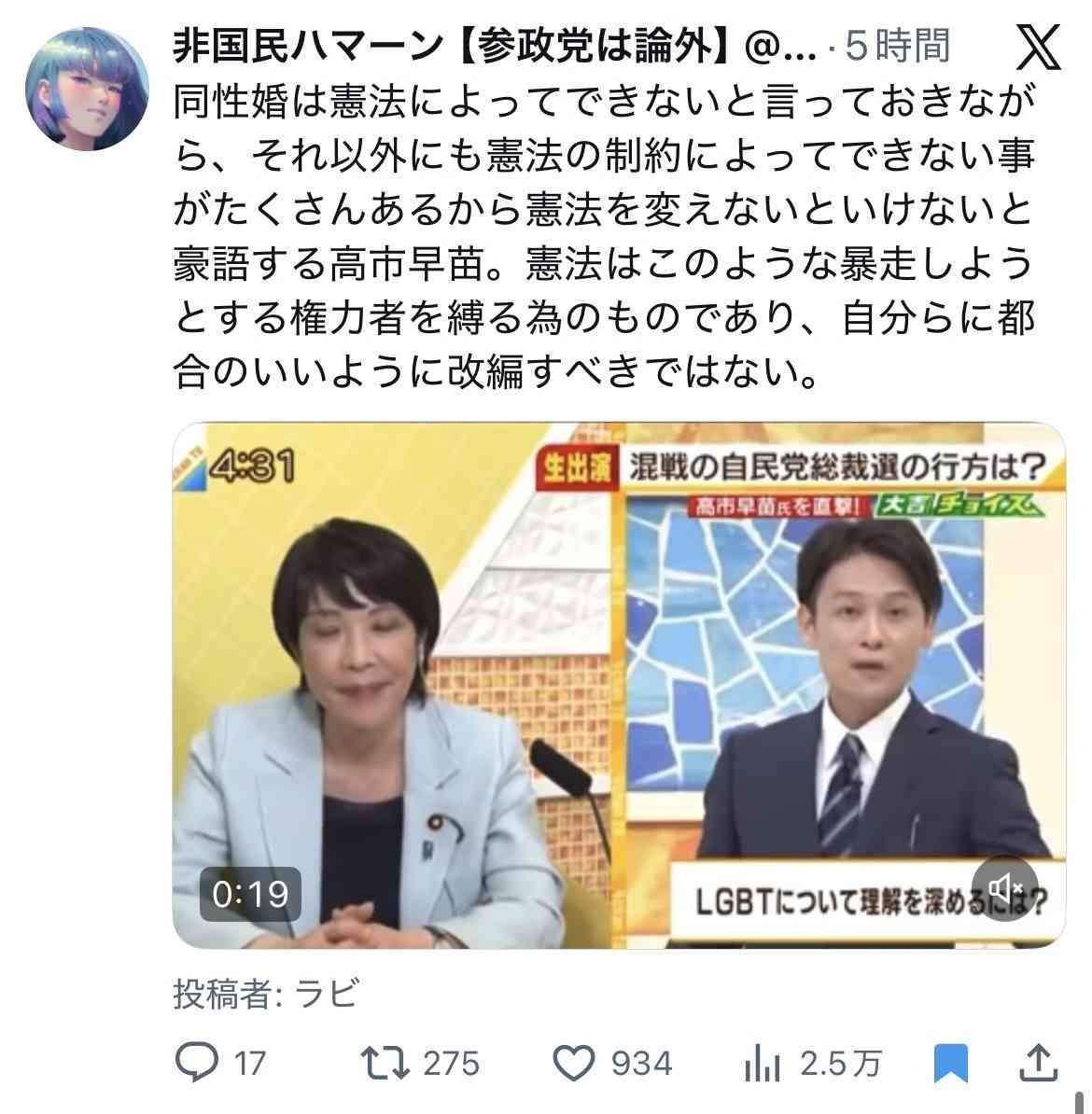Click the X logo icon
This screenshot has height=1114, width=1092.
pos(1039,47)
